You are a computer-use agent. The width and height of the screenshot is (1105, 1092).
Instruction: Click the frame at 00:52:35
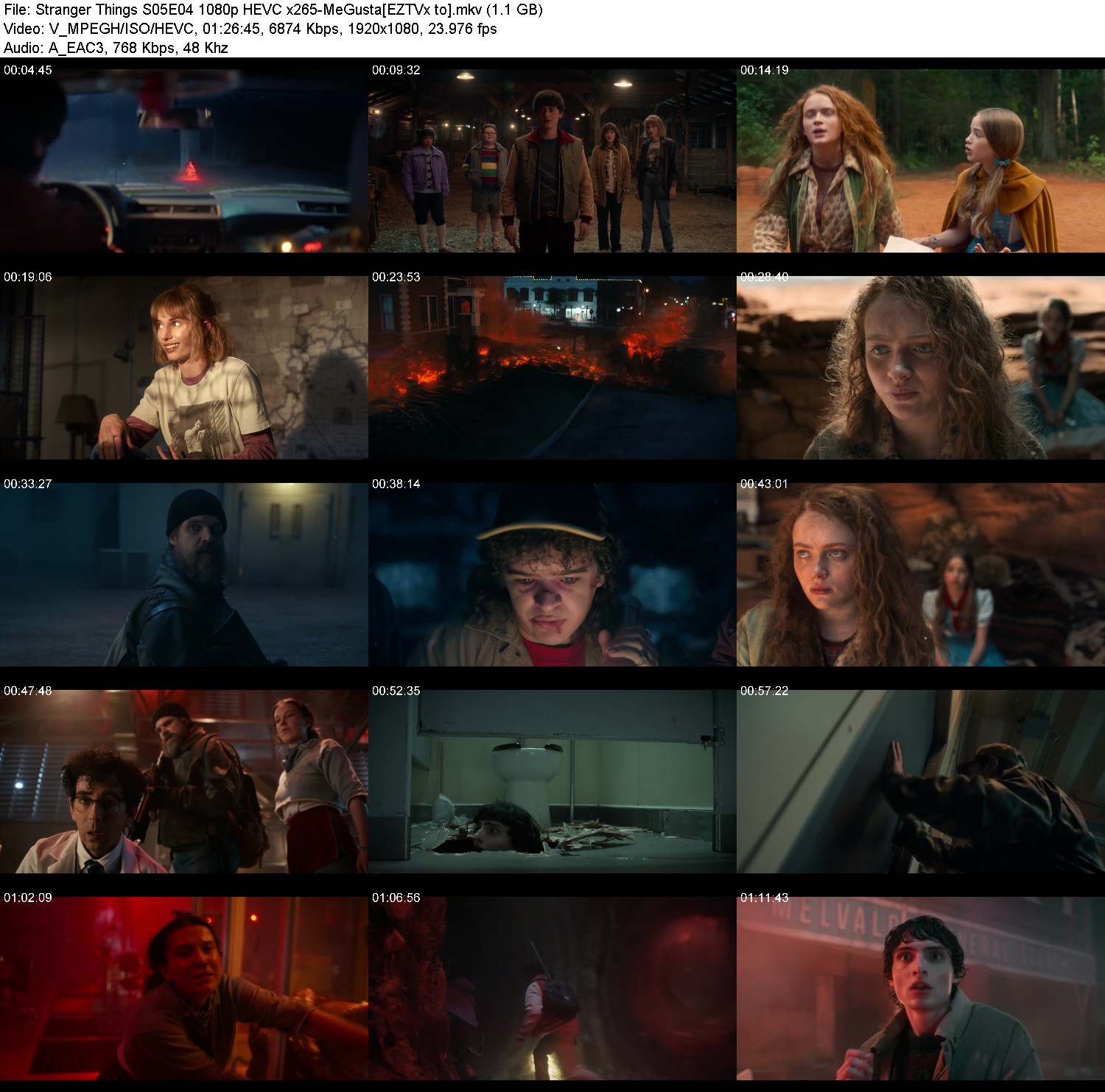coord(552,781)
